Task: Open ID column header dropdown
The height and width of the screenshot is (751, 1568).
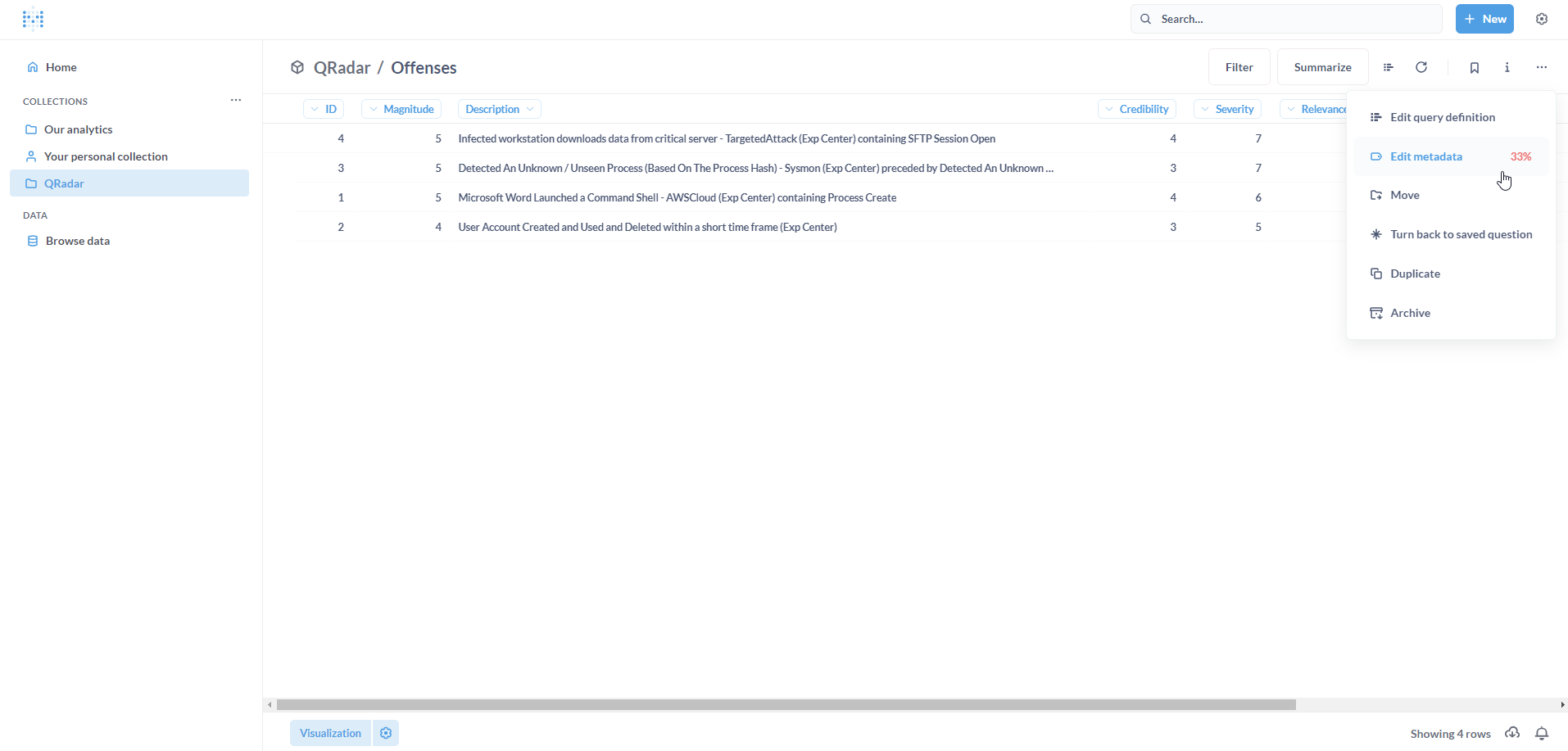Action: pos(324,109)
